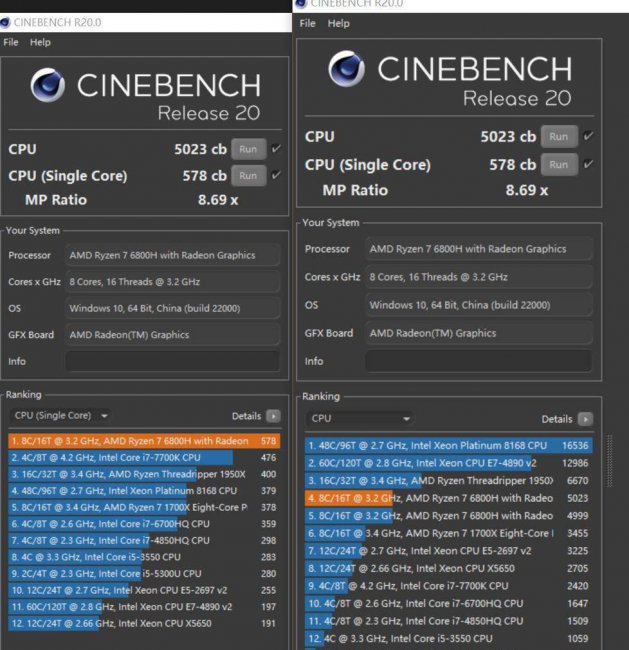Select Ryzen 7 6800H row scoring 4999
Image resolution: width=629 pixels, height=650 pixels.
click(449, 515)
